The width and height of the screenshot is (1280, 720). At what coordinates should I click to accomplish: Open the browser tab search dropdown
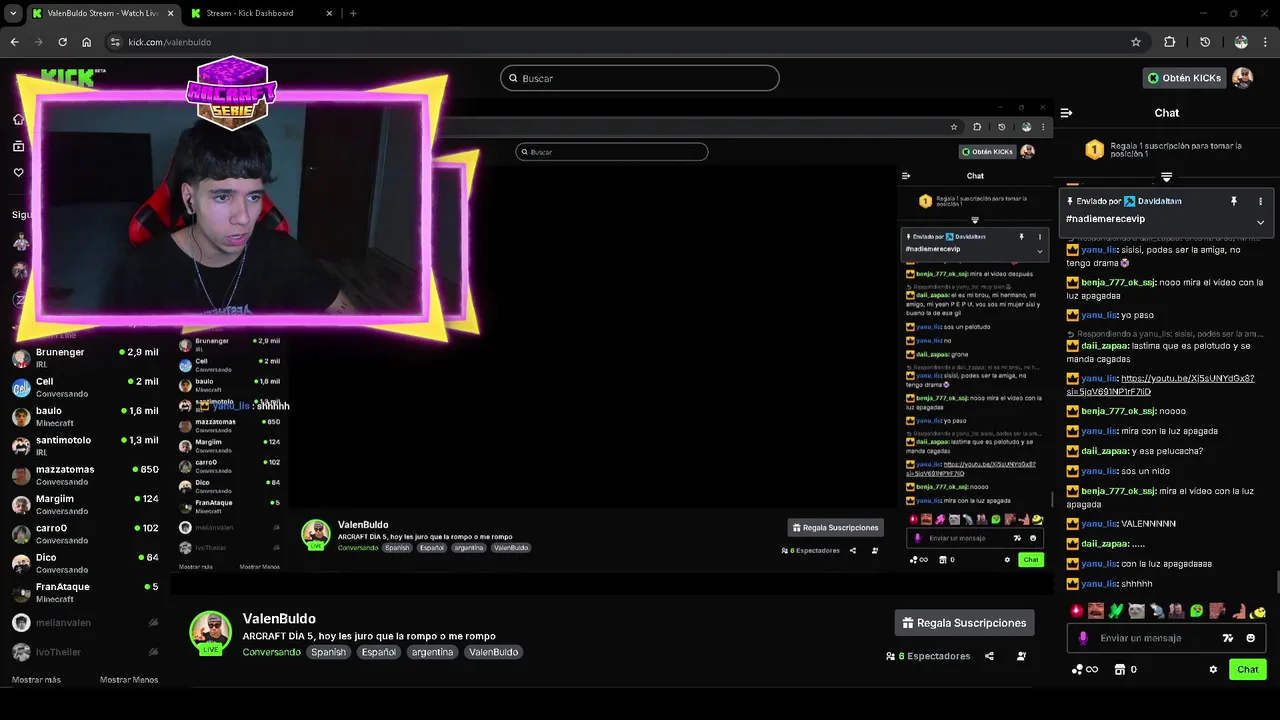[x=12, y=13]
